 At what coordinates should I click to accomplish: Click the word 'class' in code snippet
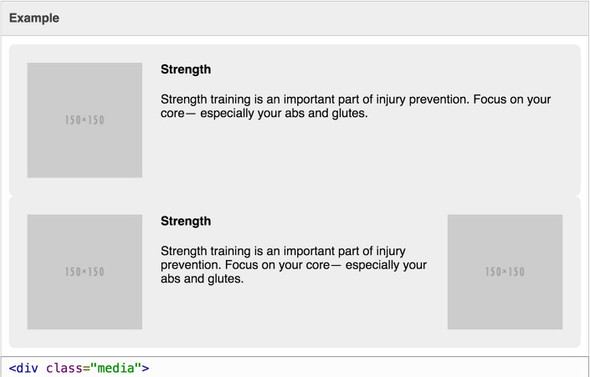[x=64, y=368]
